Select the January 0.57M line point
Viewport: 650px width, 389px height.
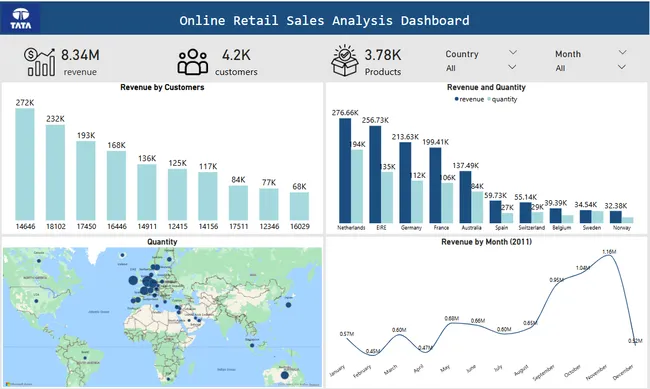pos(347,339)
